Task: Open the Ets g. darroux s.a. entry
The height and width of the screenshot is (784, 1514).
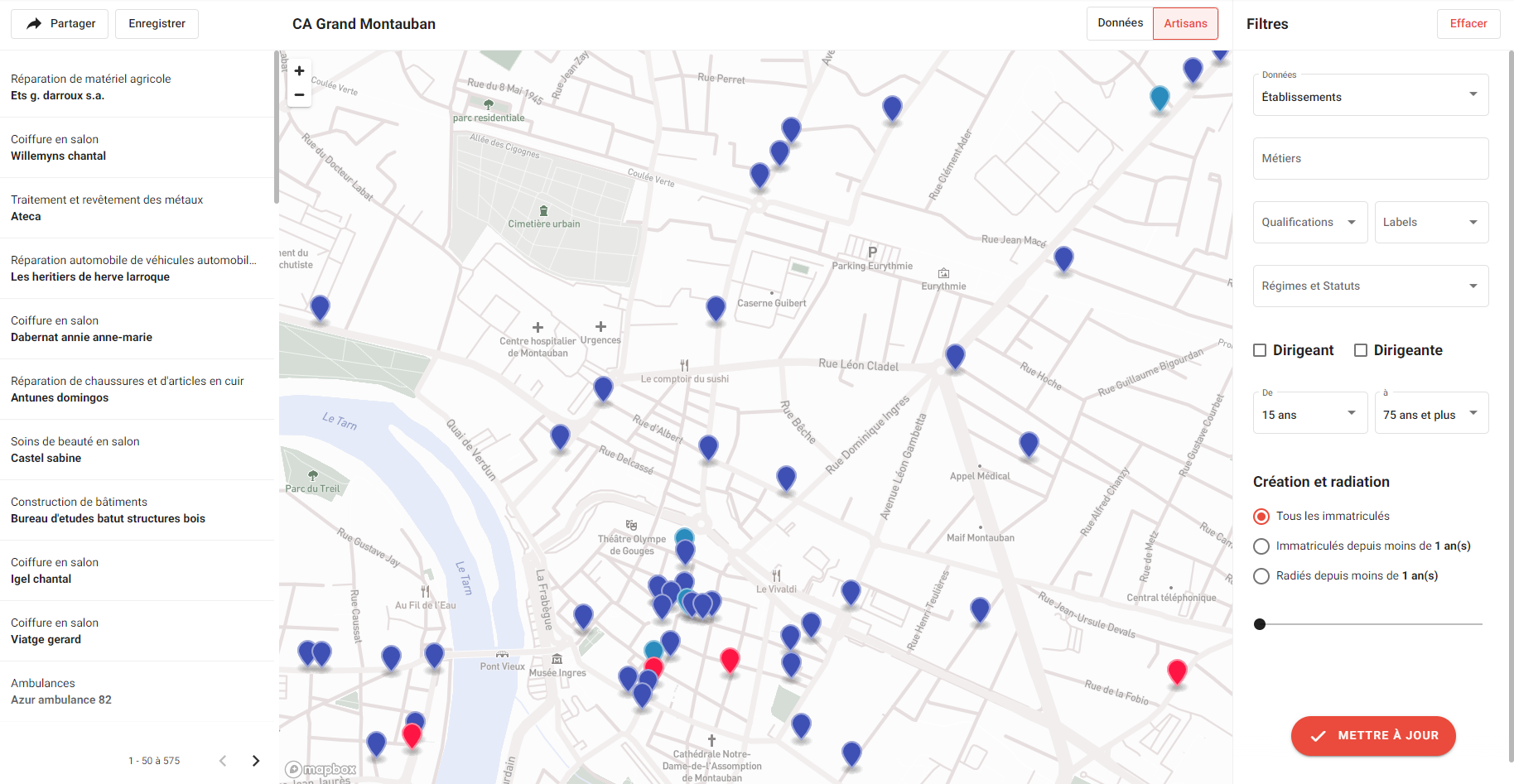Action: point(137,87)
